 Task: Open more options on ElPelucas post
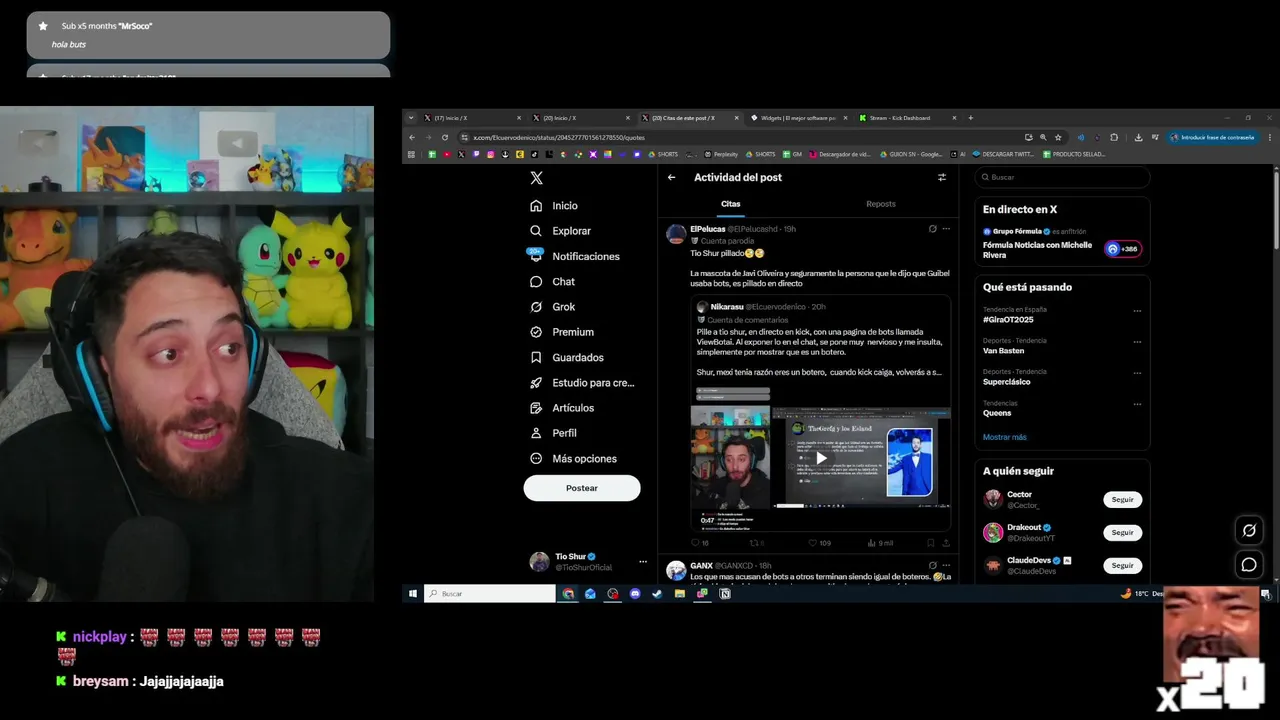[946, 229]
